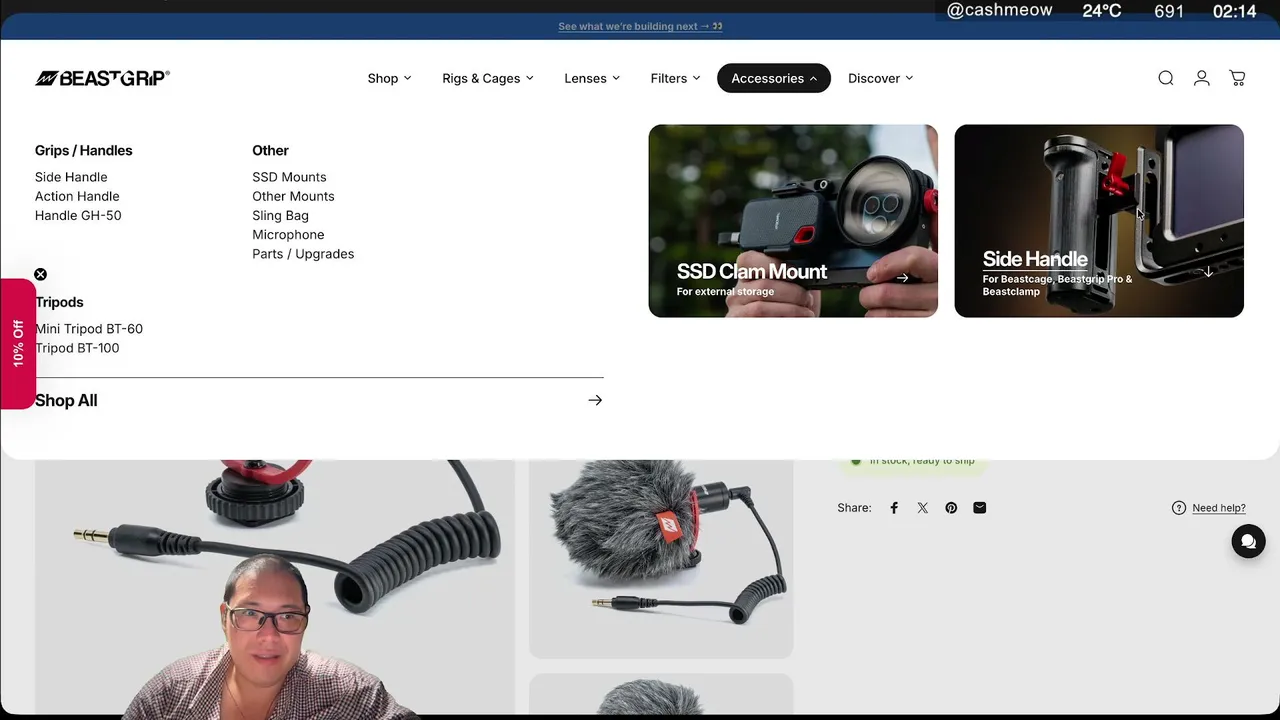Image resolution: width=1280 pixels, height=720 pixels.
Task: Share product via email icon
Action: [980, 508]
